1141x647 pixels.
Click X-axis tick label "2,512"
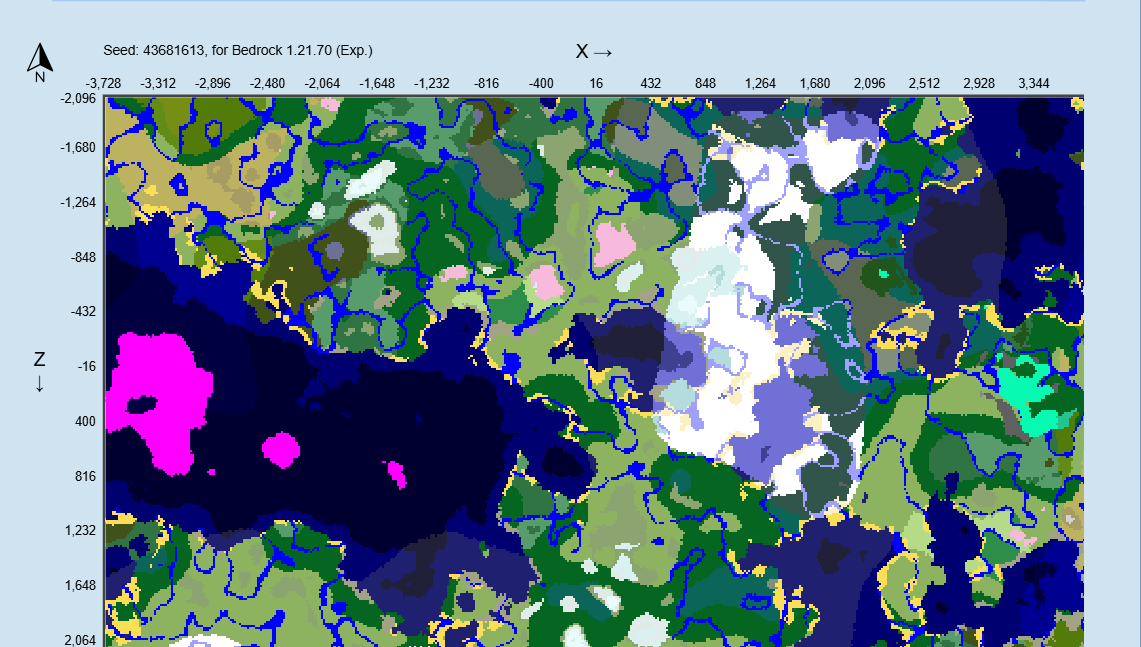(x=924, y=84)
